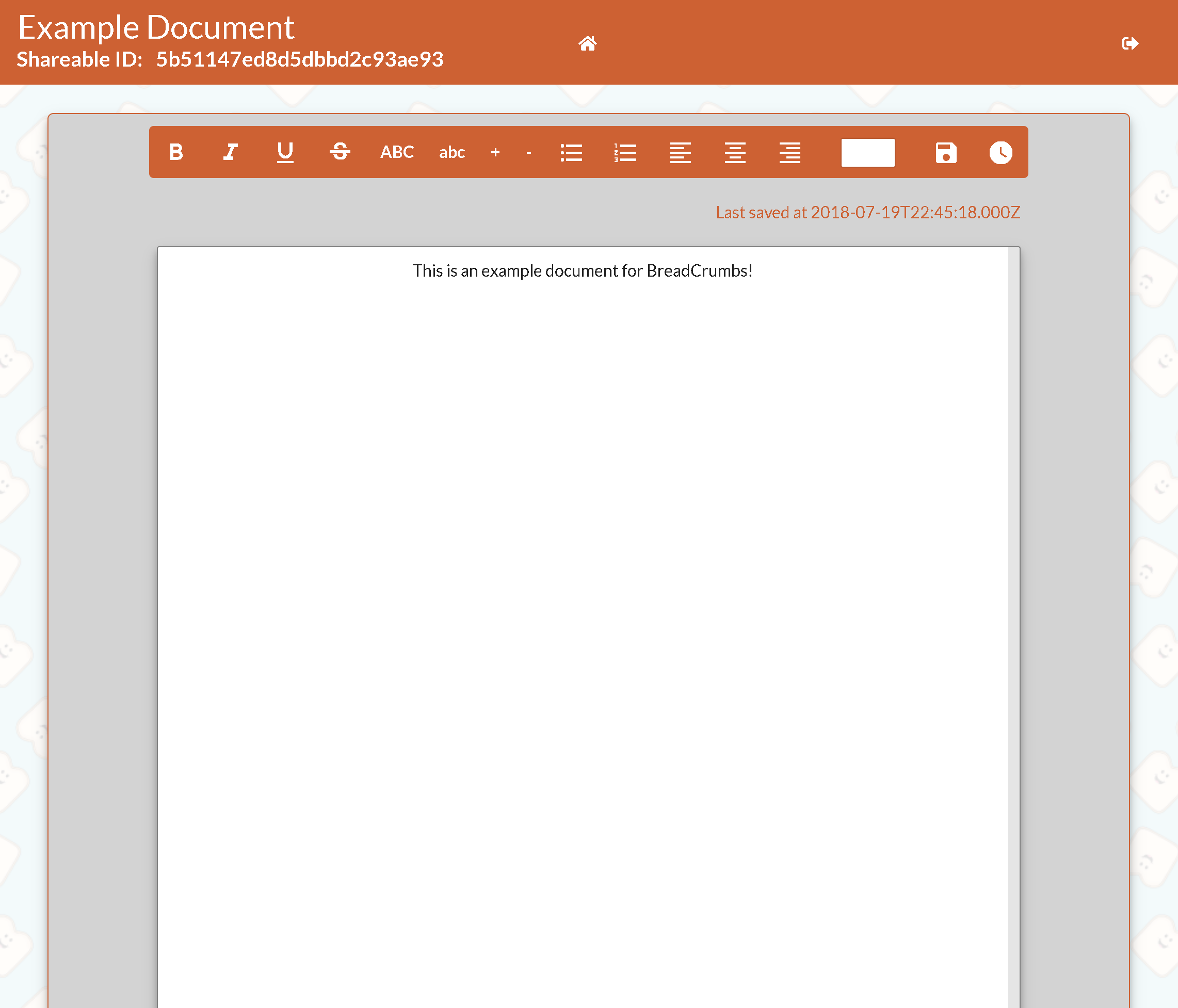The height and width of the screenshot is (1008, 1178).
Task: Align text to the left
Action: pos(680,152)
